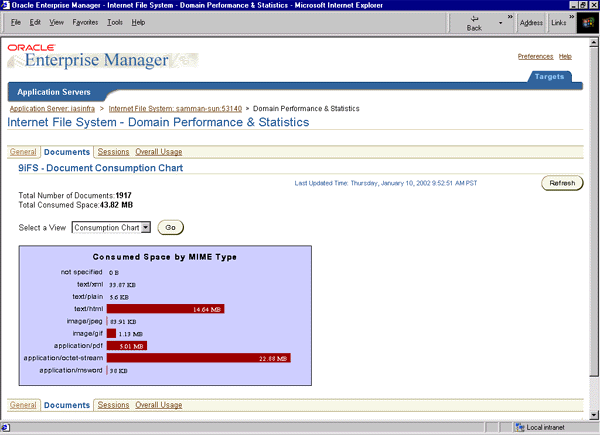Click the status bar page icon

[x=5, y=427]
